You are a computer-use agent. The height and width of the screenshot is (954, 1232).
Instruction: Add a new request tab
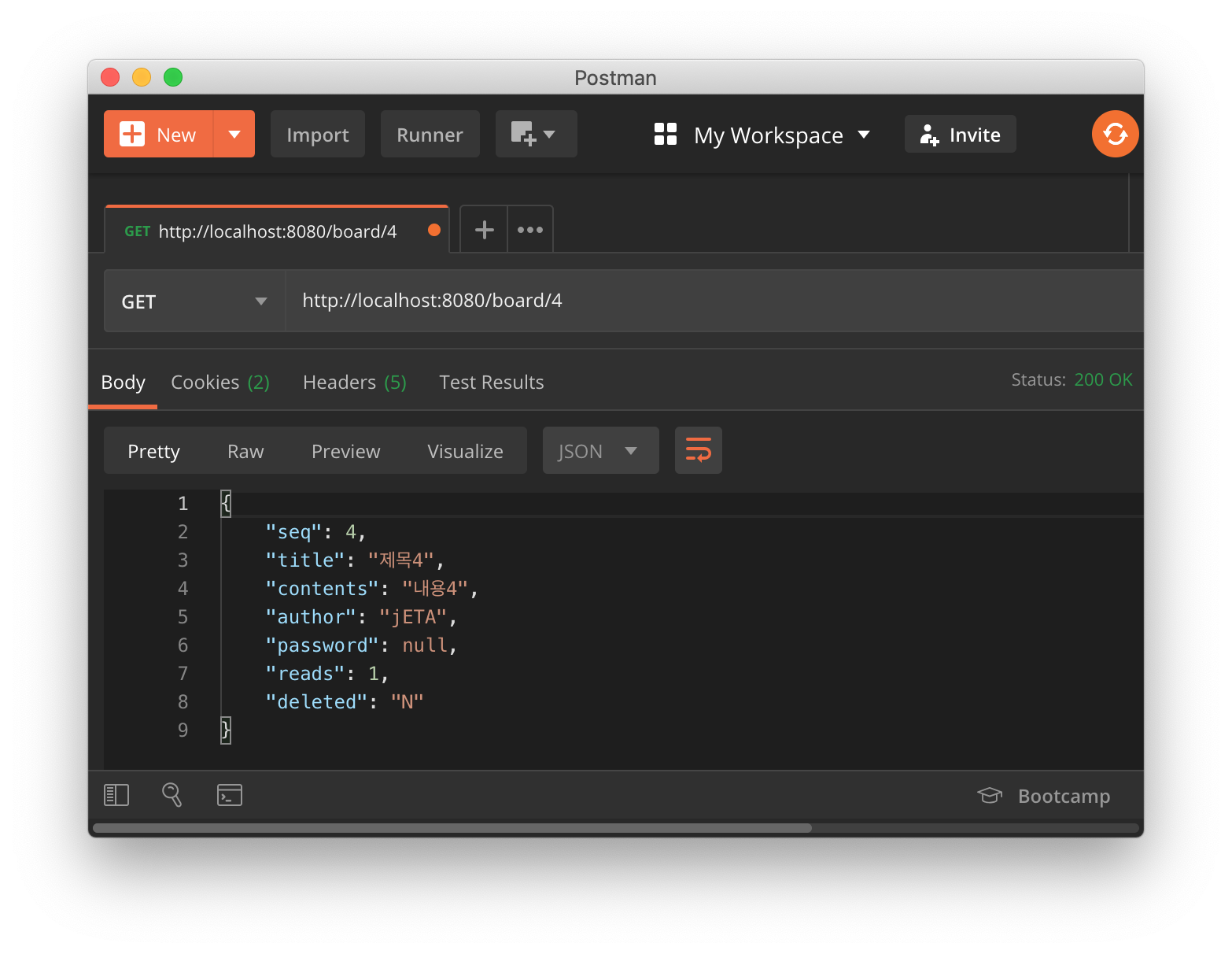[x=484, y=229]
